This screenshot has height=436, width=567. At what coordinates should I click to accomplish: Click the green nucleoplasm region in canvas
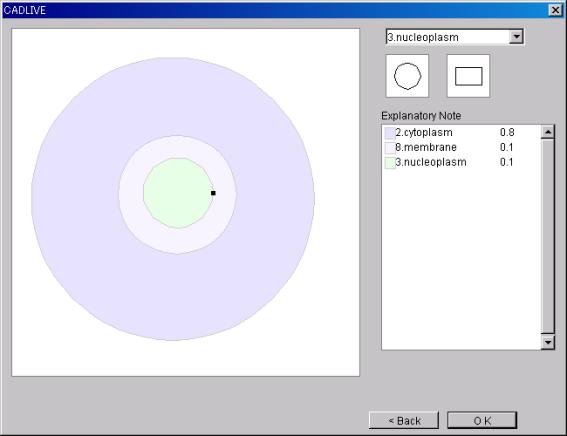(178, 193)
